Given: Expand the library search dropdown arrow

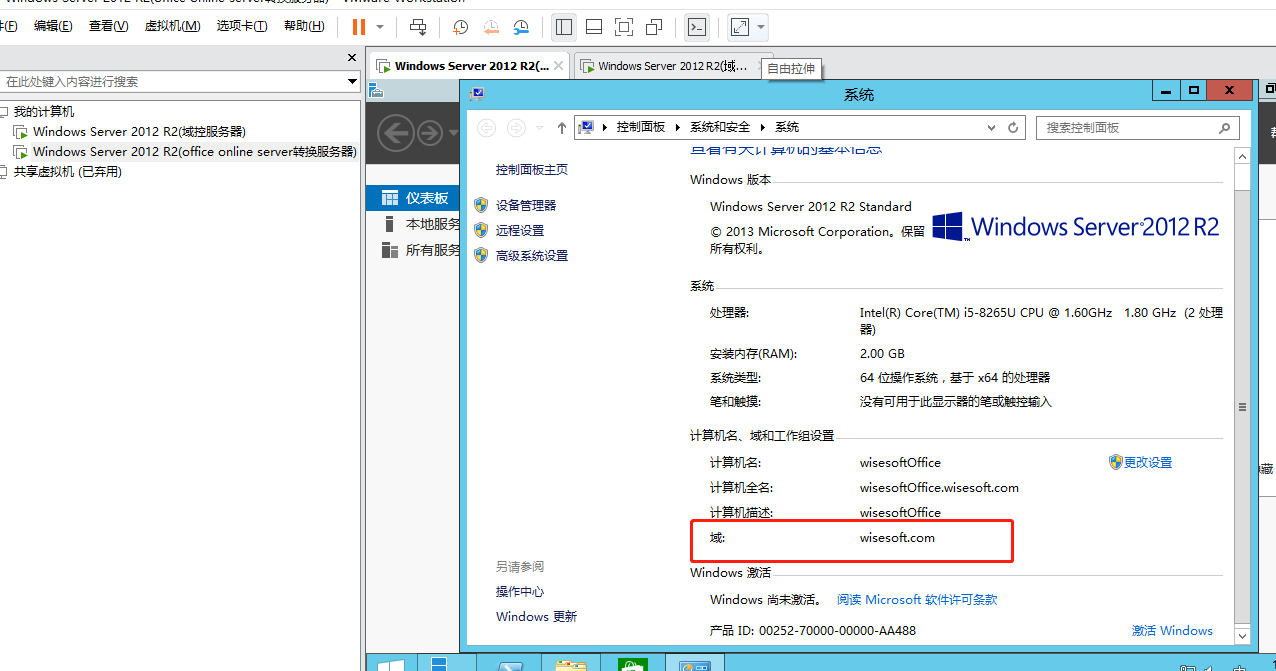Looking at the screenshot, I should (352, 81).
